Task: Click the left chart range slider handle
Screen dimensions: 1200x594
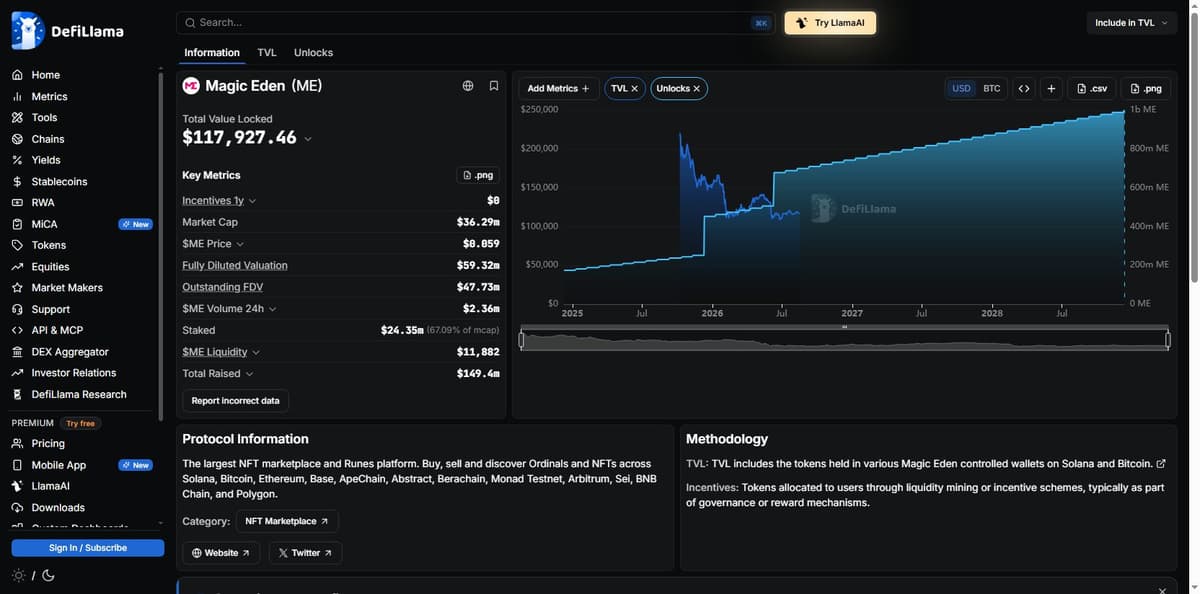Action: pyautogui.click(x=522, y=340)
